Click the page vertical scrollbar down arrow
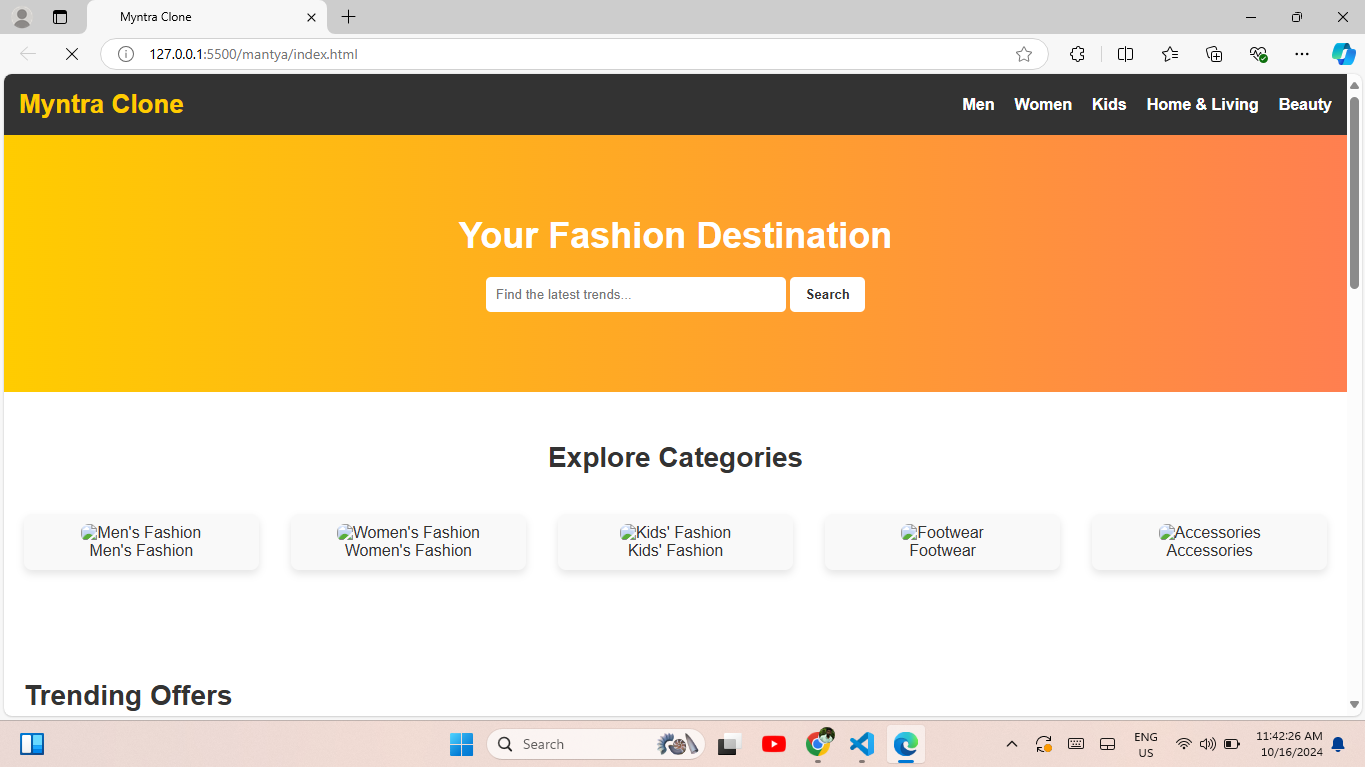 [1355, 705]
